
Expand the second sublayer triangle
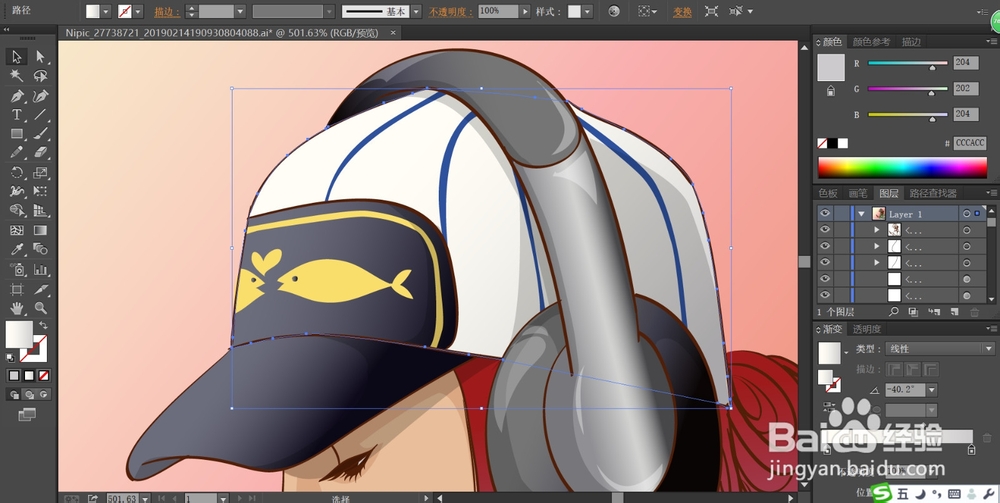pyautogui.click(x=878, y=245)
